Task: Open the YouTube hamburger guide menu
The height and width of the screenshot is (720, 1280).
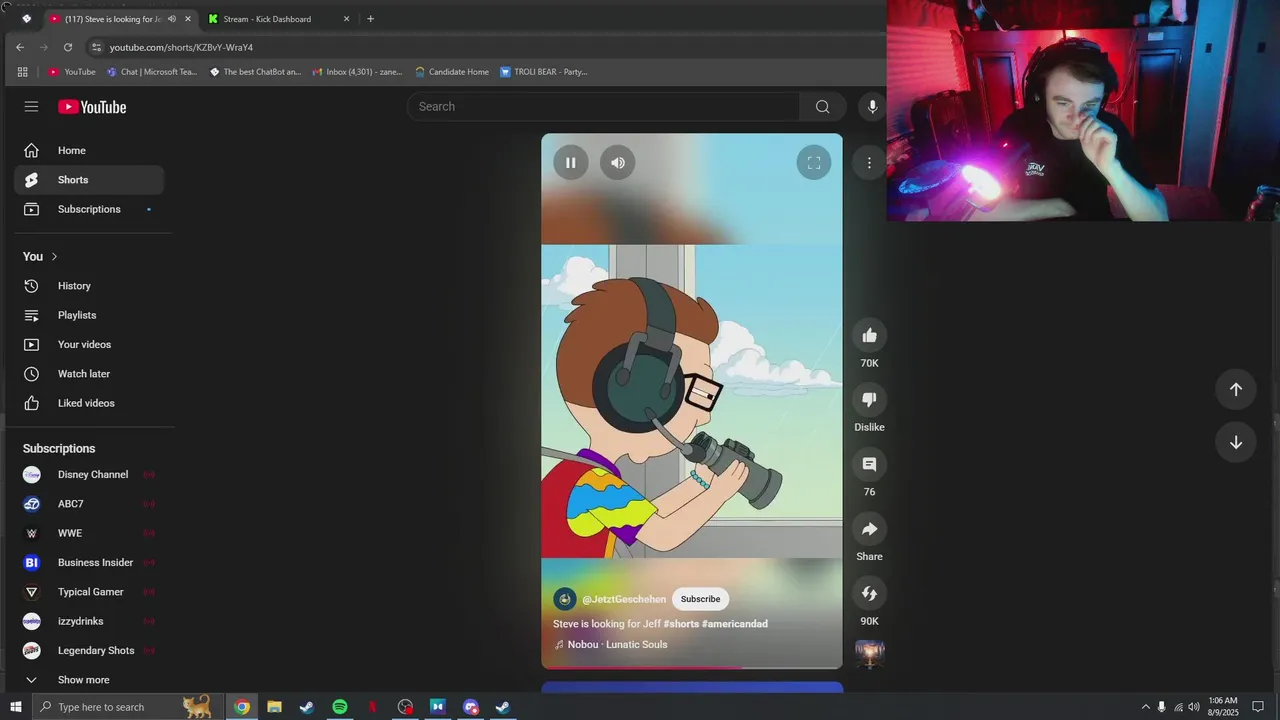Action: (x=31, y=107)
